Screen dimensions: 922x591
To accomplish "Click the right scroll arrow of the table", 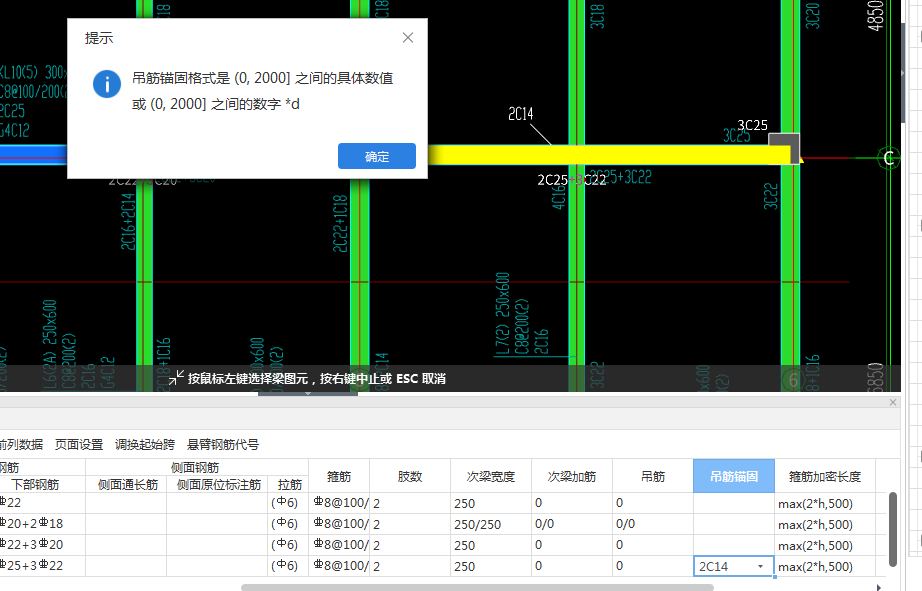I will point(879,587).
